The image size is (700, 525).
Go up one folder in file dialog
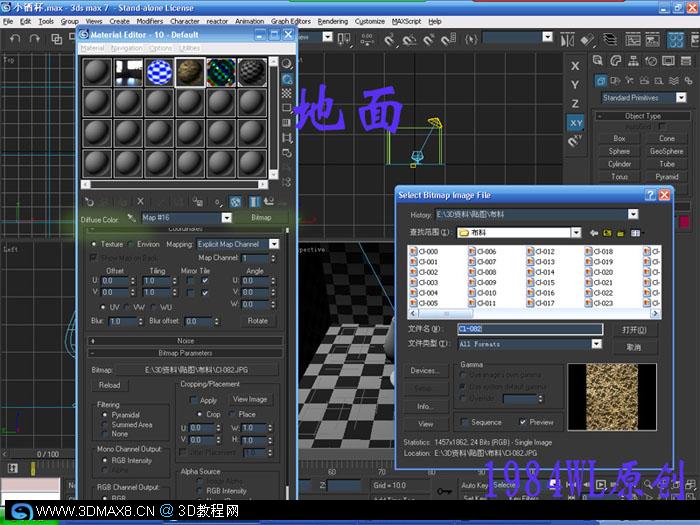(607, 233)
